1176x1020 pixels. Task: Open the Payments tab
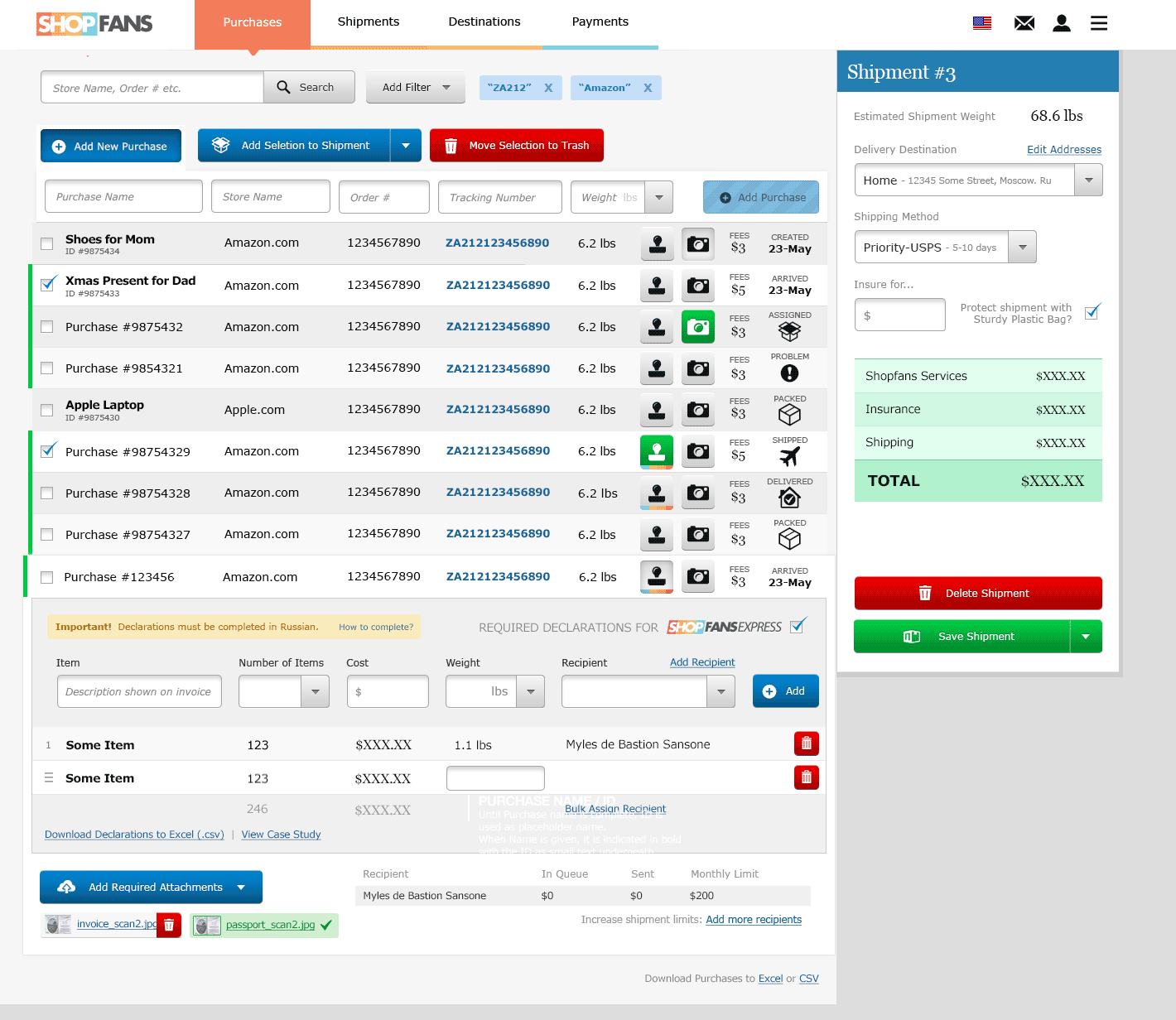click(x=600, y=22)
